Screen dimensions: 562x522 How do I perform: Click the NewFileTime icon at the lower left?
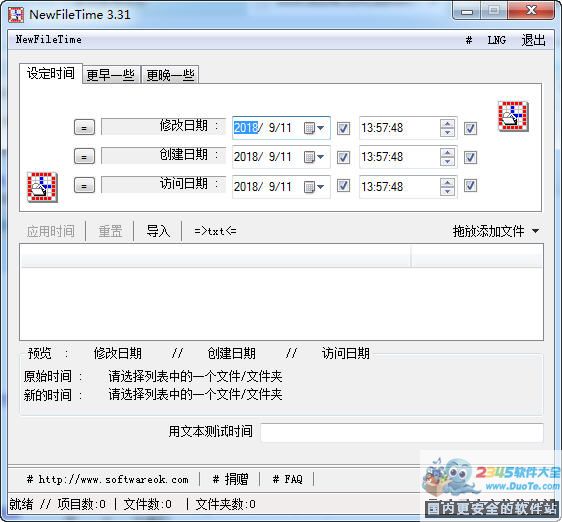pos(42,187)
